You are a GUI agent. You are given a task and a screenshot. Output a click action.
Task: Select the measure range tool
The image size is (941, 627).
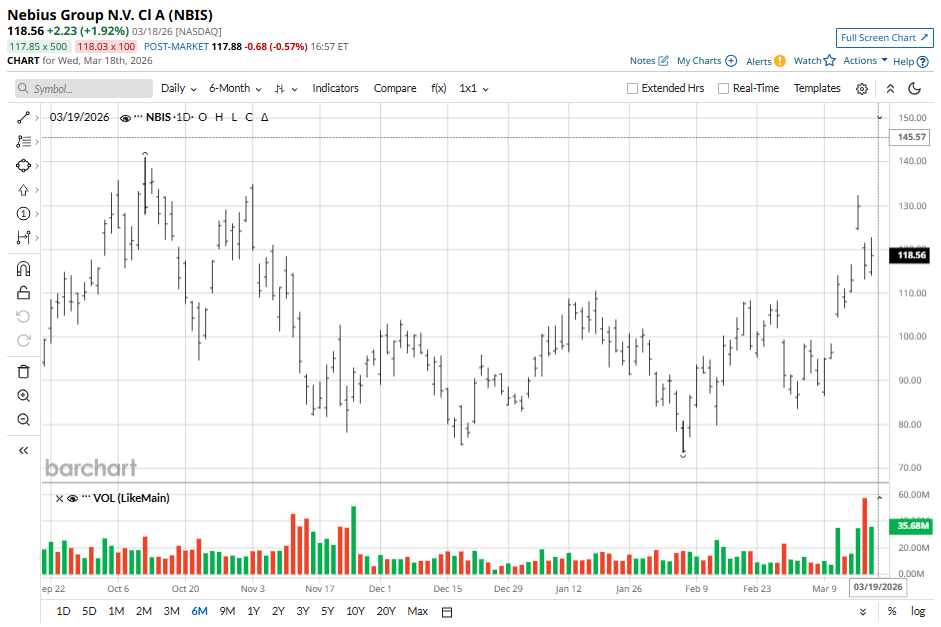tap(23, 238)
